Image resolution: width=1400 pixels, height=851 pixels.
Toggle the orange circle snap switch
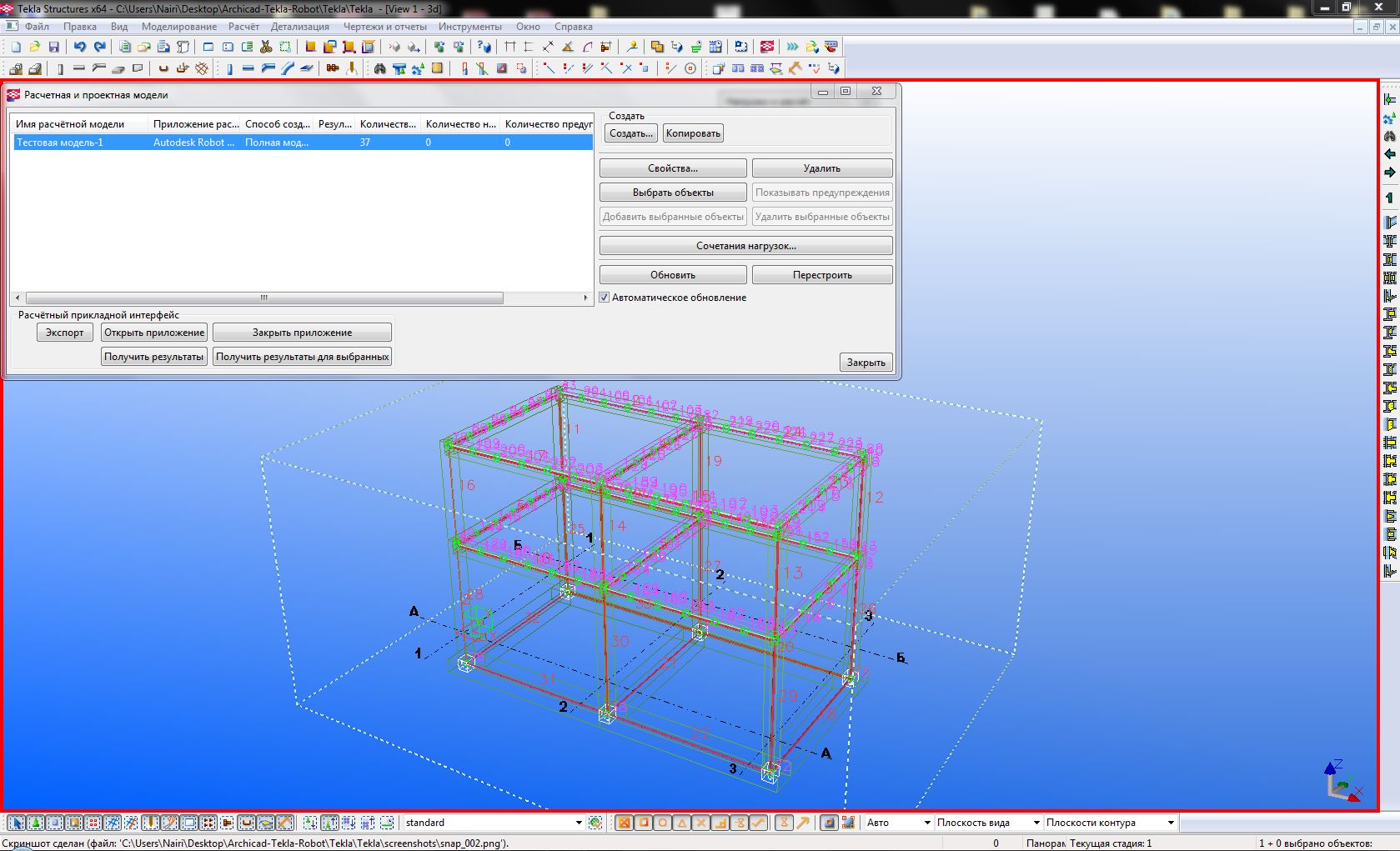point(663,823)
